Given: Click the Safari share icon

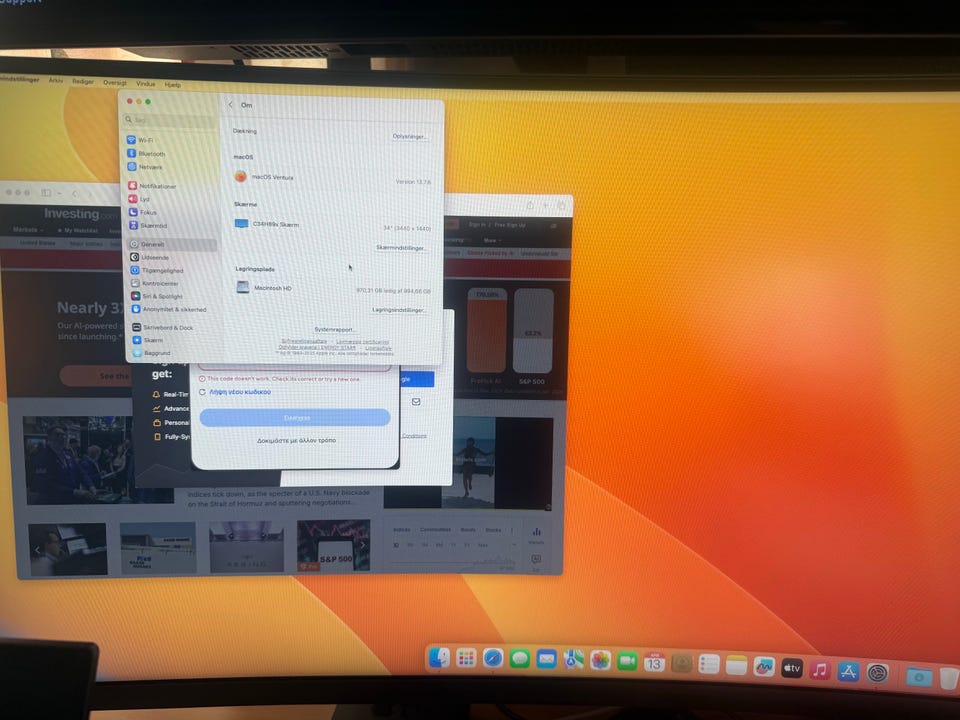Looking at the screenshot, I should [530, 206].
